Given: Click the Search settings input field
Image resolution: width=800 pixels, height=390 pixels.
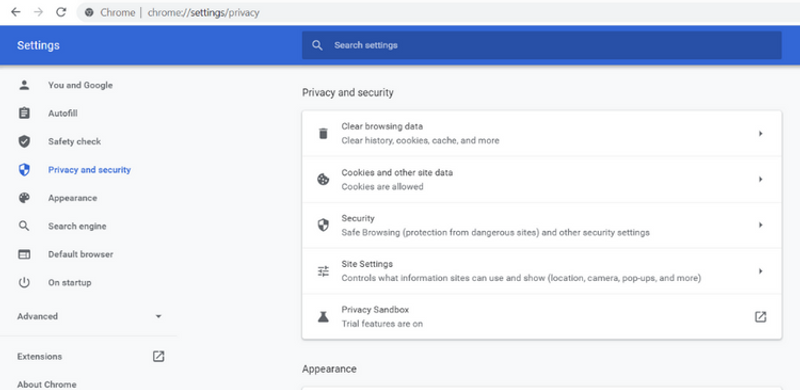Looking at the screenshot, I should pos(541,45).
